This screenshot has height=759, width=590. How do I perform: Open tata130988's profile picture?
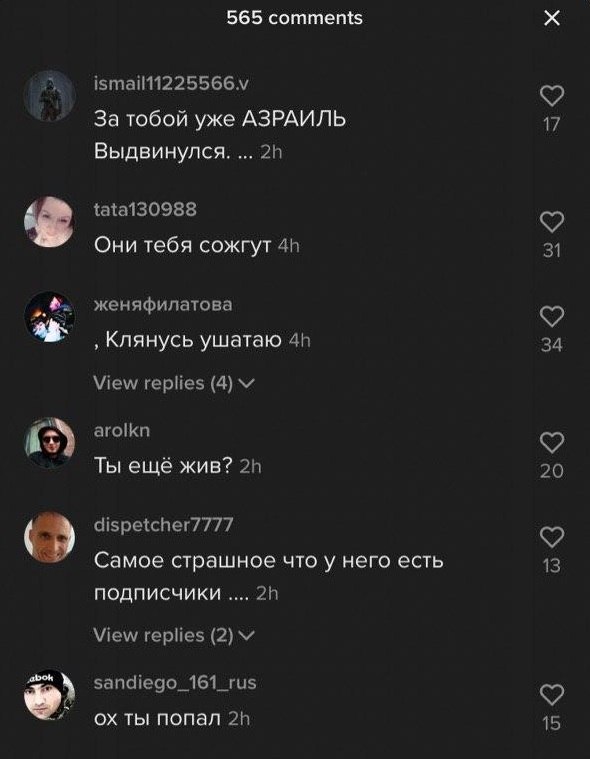click(49, 222)
